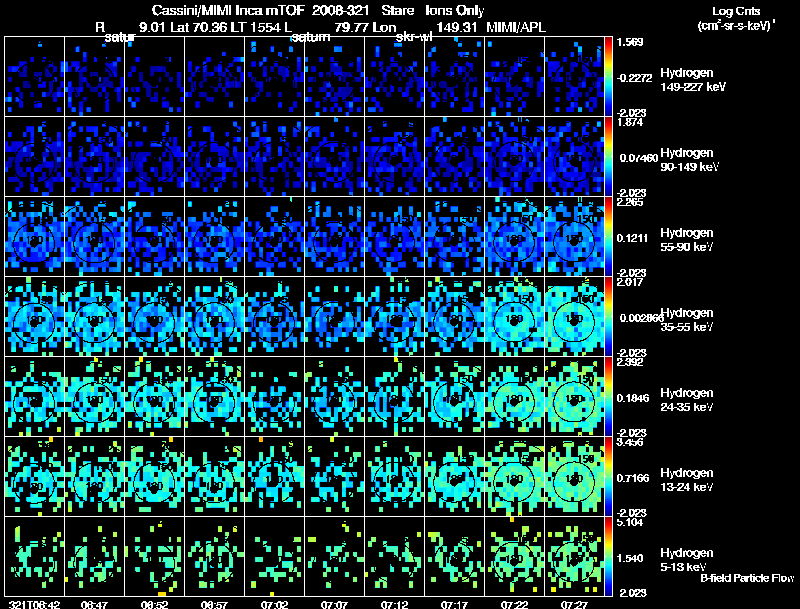Click the color bar beside Hydrogen 13-24 keV
The height and width of the screenshot is (609, 800).
(x=608, y=477)
